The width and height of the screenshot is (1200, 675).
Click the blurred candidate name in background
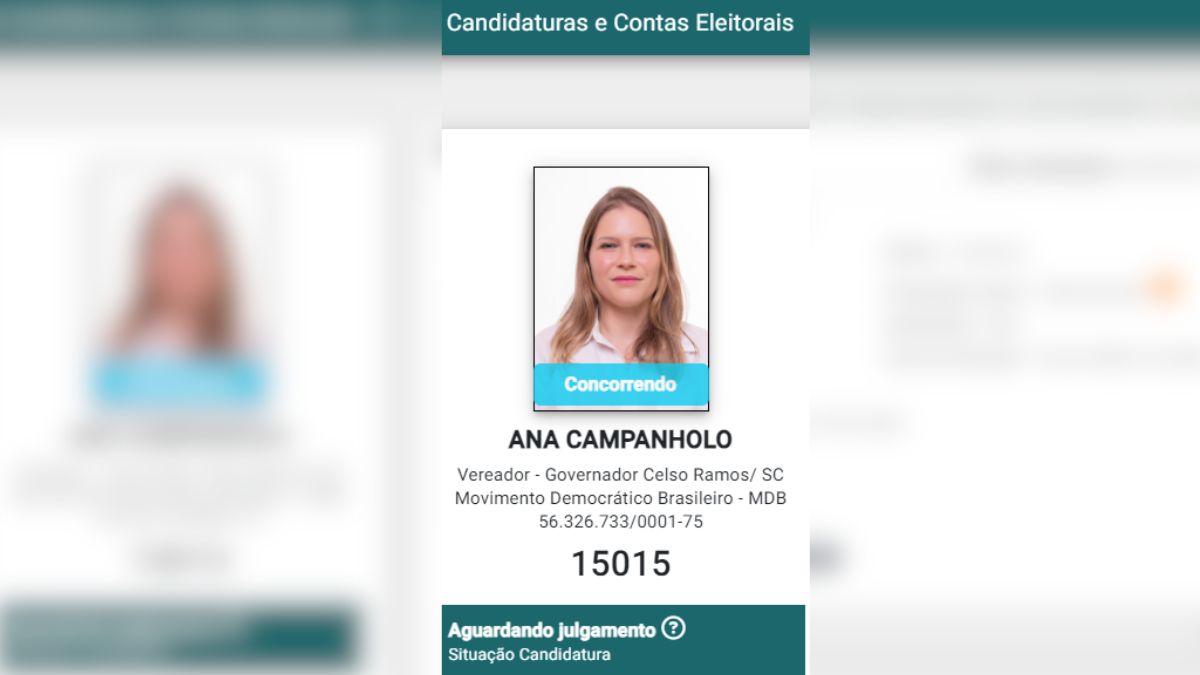(180, 437)
